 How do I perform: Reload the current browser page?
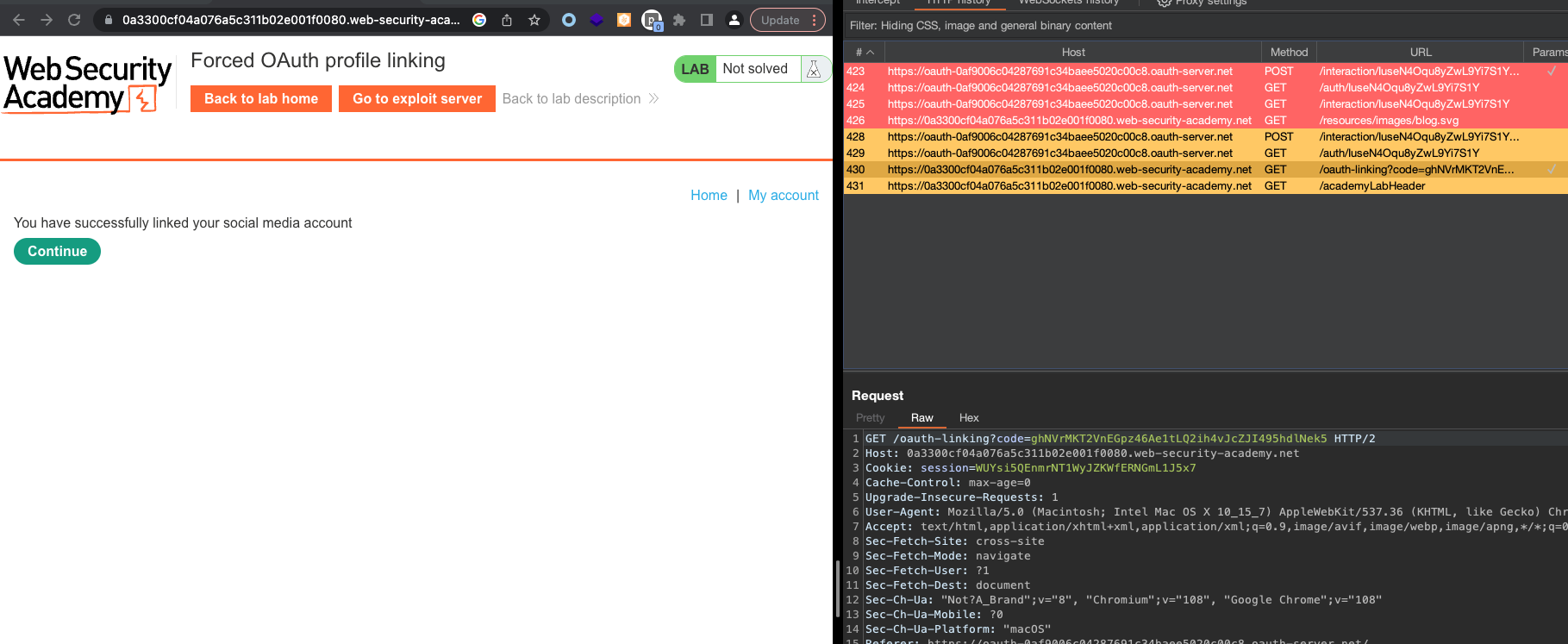coord(74,20)
